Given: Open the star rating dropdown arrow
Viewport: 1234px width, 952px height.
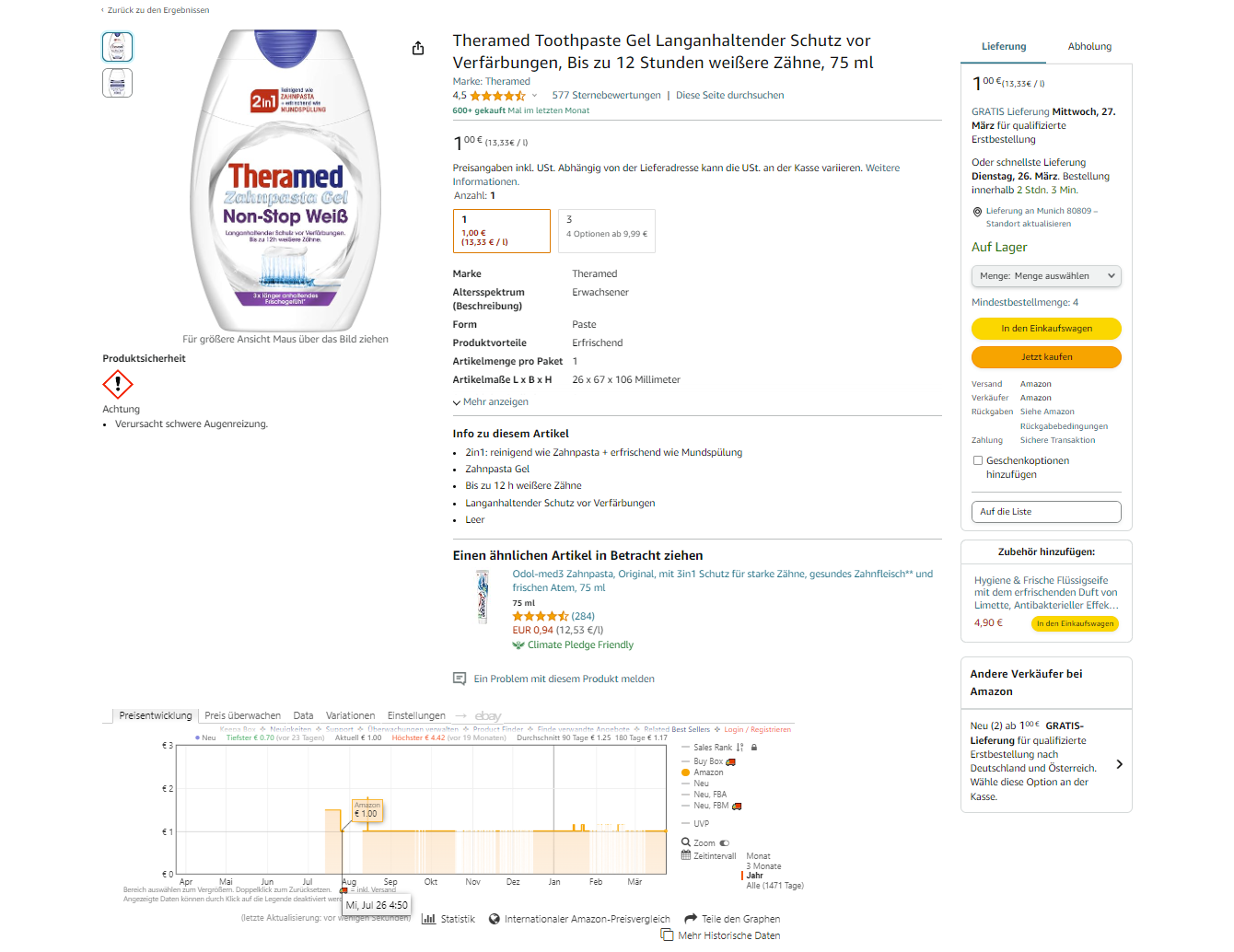Looking at the screenshot, I should click(x=534, y=96).
